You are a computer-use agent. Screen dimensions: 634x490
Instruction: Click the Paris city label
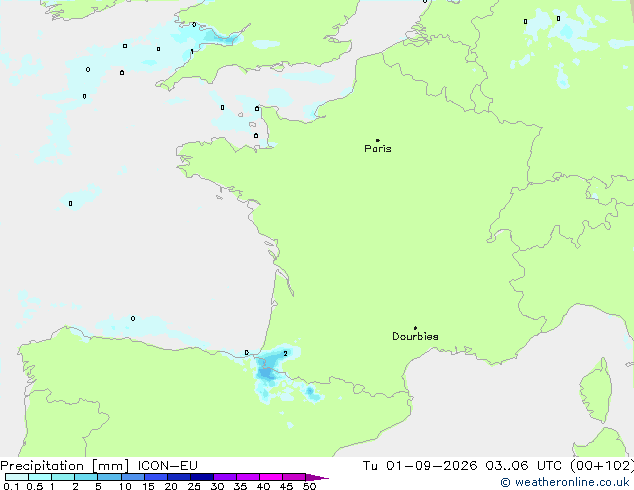[378, 149]
